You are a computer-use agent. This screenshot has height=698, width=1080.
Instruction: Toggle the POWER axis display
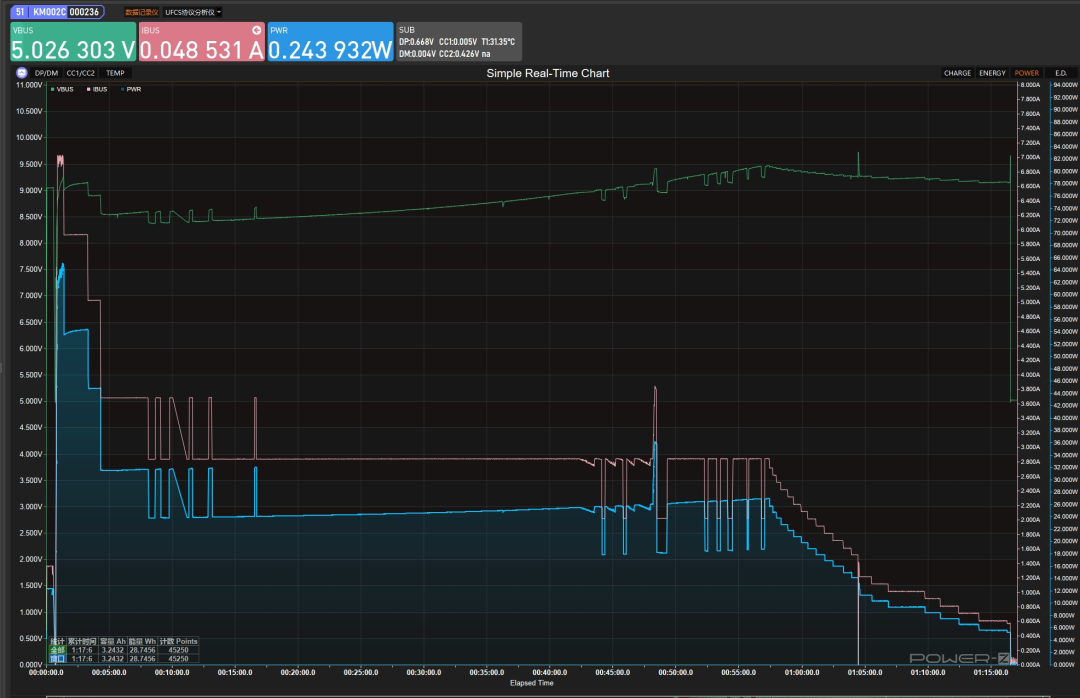pos(1026,73)
